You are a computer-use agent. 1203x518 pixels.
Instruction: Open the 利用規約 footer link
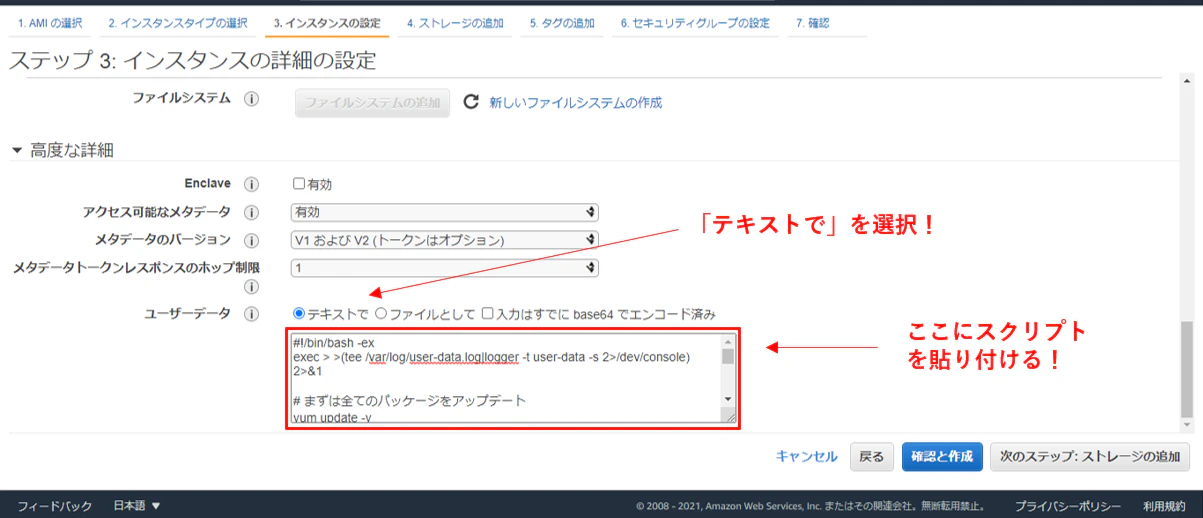[x=1164, y=506]
